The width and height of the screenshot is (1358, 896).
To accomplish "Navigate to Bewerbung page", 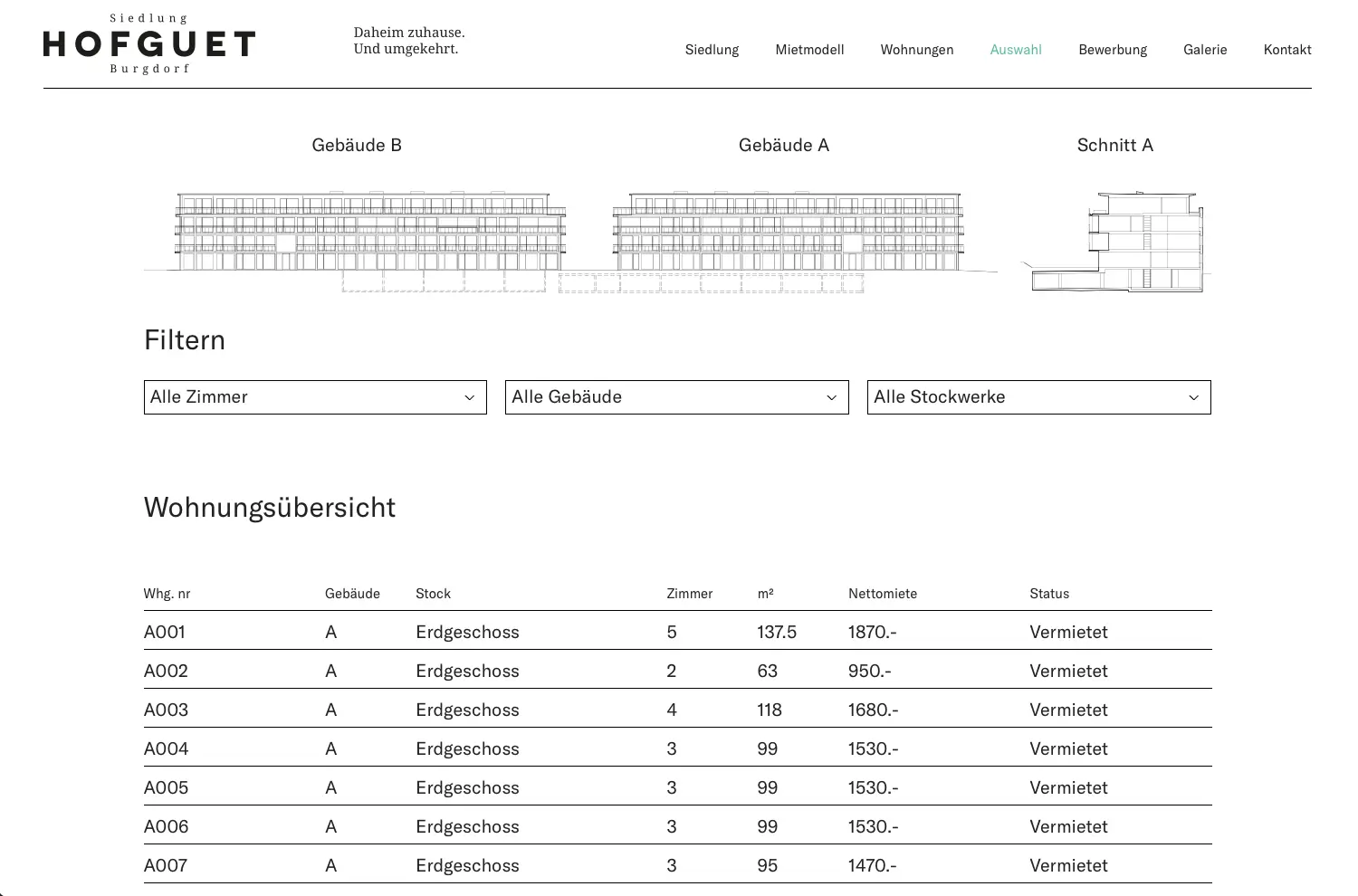I will coord(1112,50).
